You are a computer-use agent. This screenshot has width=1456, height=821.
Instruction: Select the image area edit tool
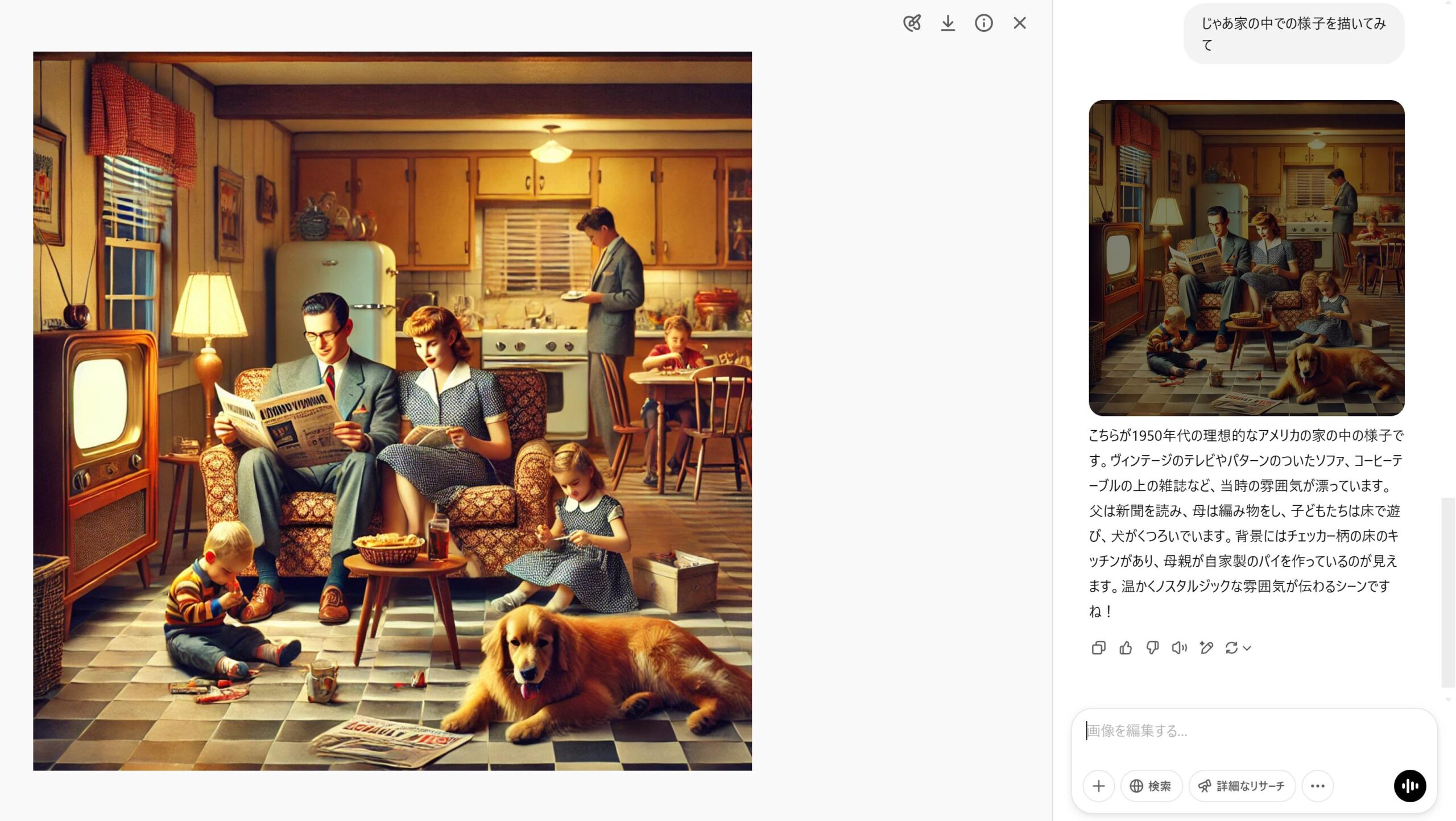[912, 23]
